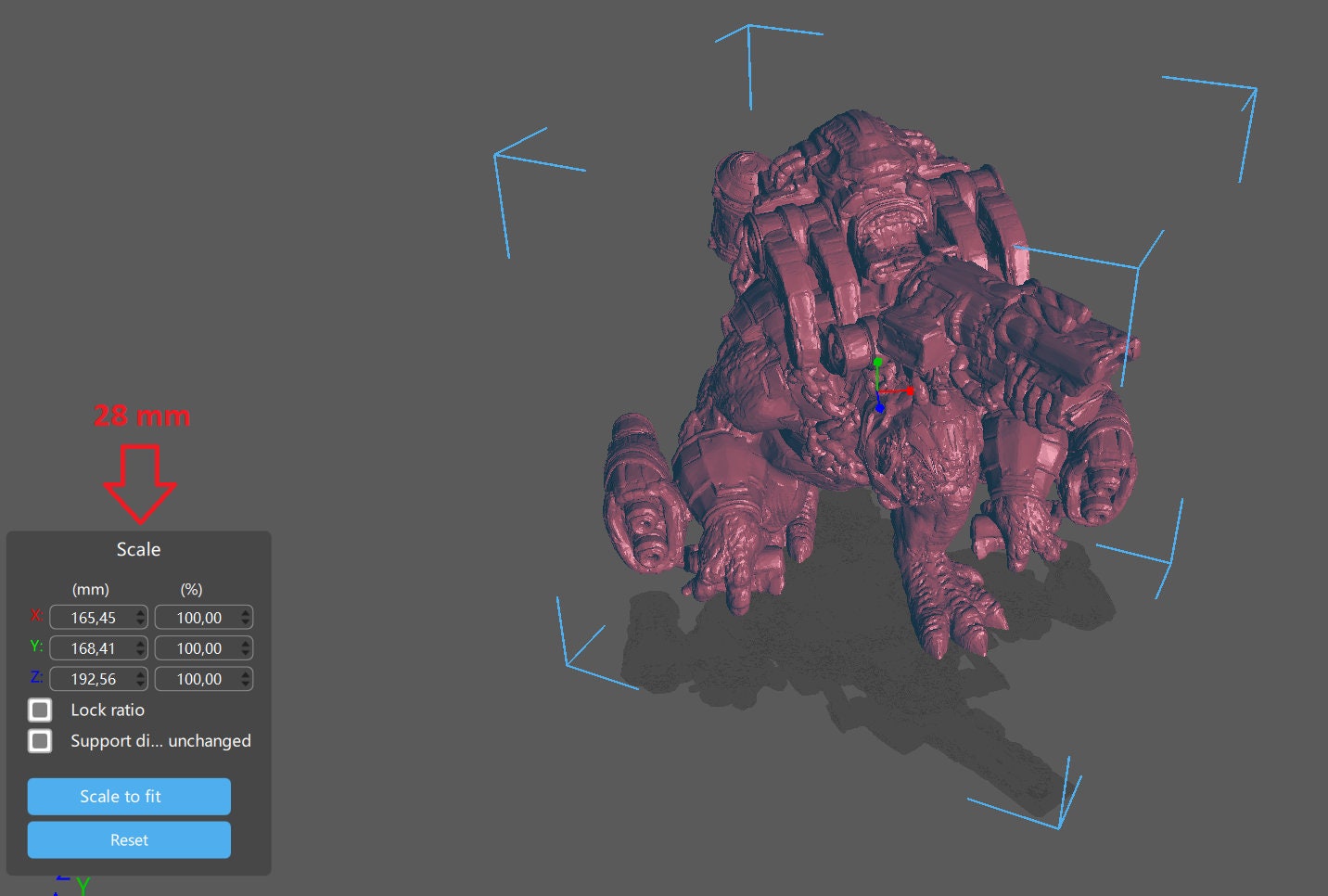Focus the Z percent scale field
This screenshot has height=896, width=1328.
(x=198, y=679)
